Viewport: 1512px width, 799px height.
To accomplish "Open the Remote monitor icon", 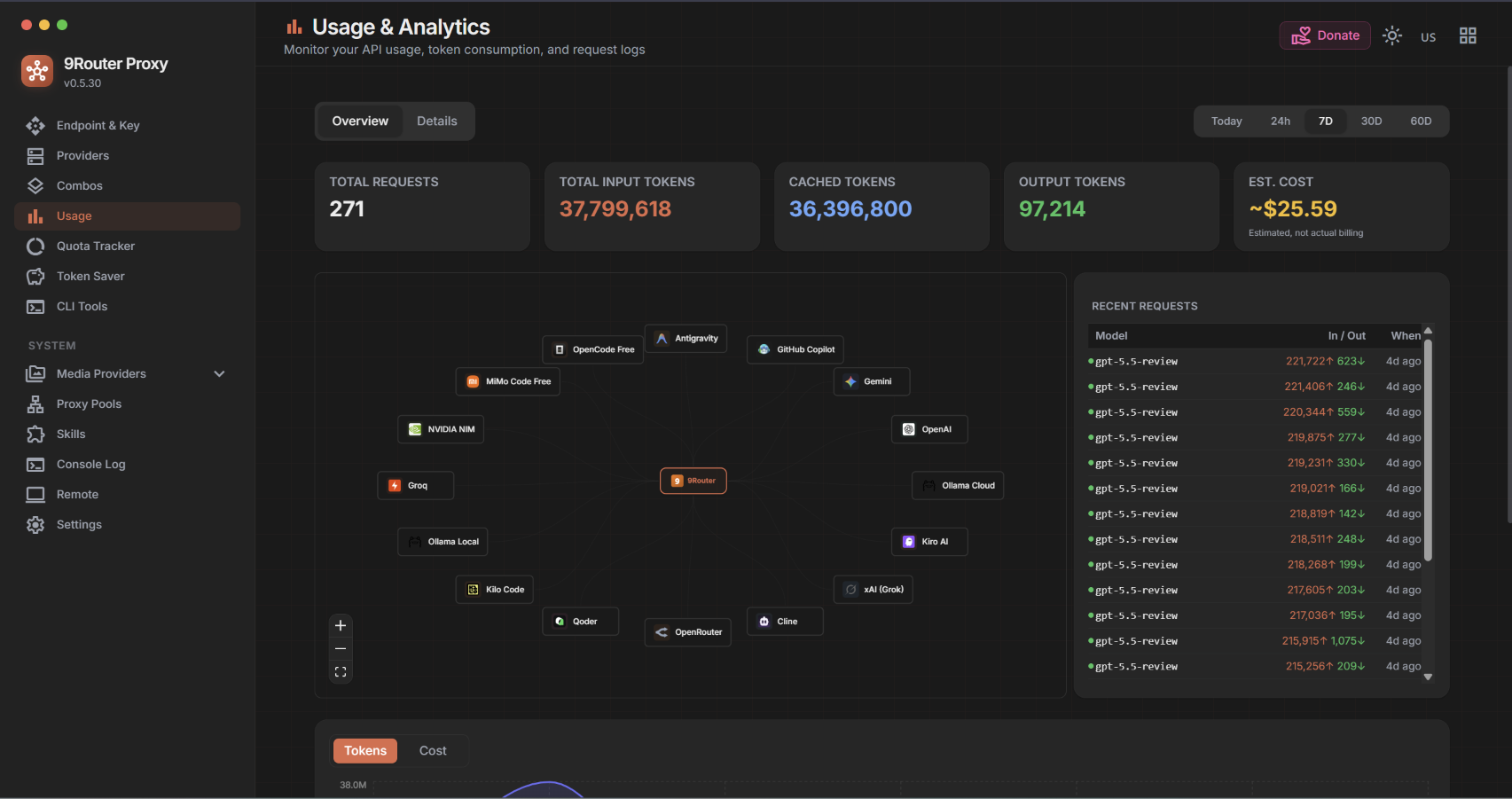I will tap(35, 495).
